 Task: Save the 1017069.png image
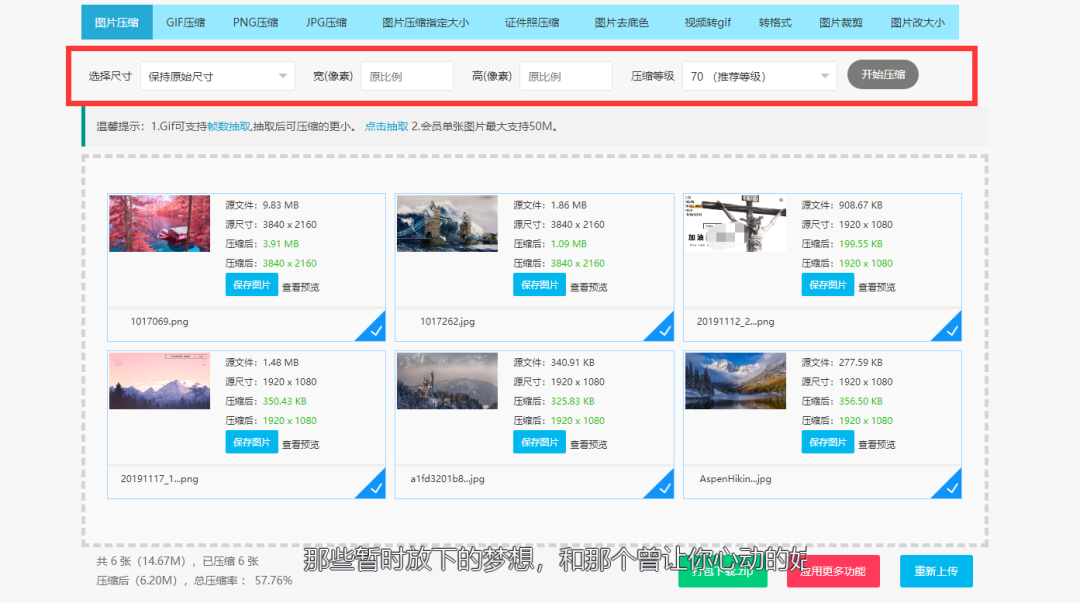coord(251,285)
